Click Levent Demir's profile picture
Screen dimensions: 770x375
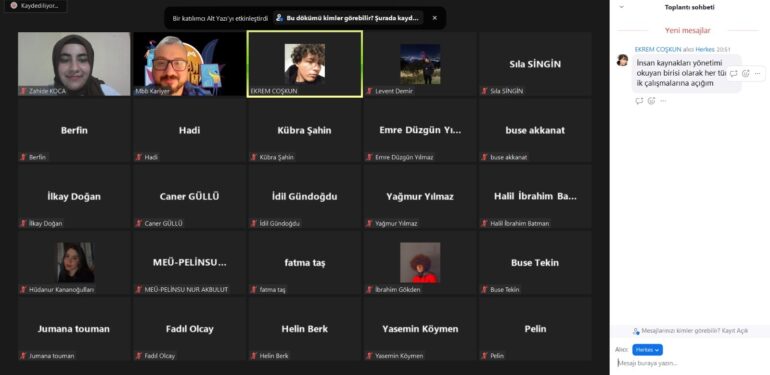(x=420, y=64)
